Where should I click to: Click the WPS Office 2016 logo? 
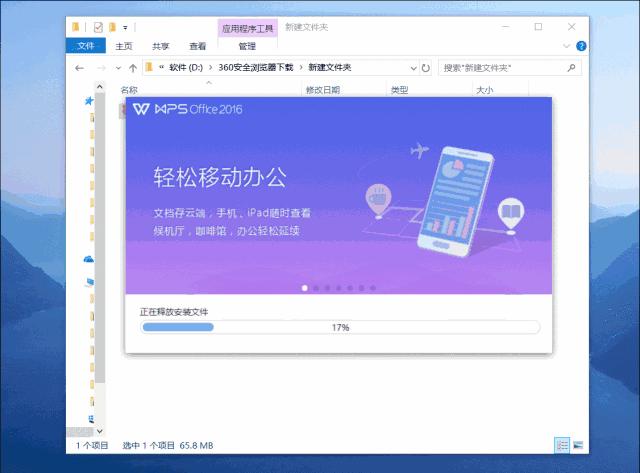pos(188,109)
